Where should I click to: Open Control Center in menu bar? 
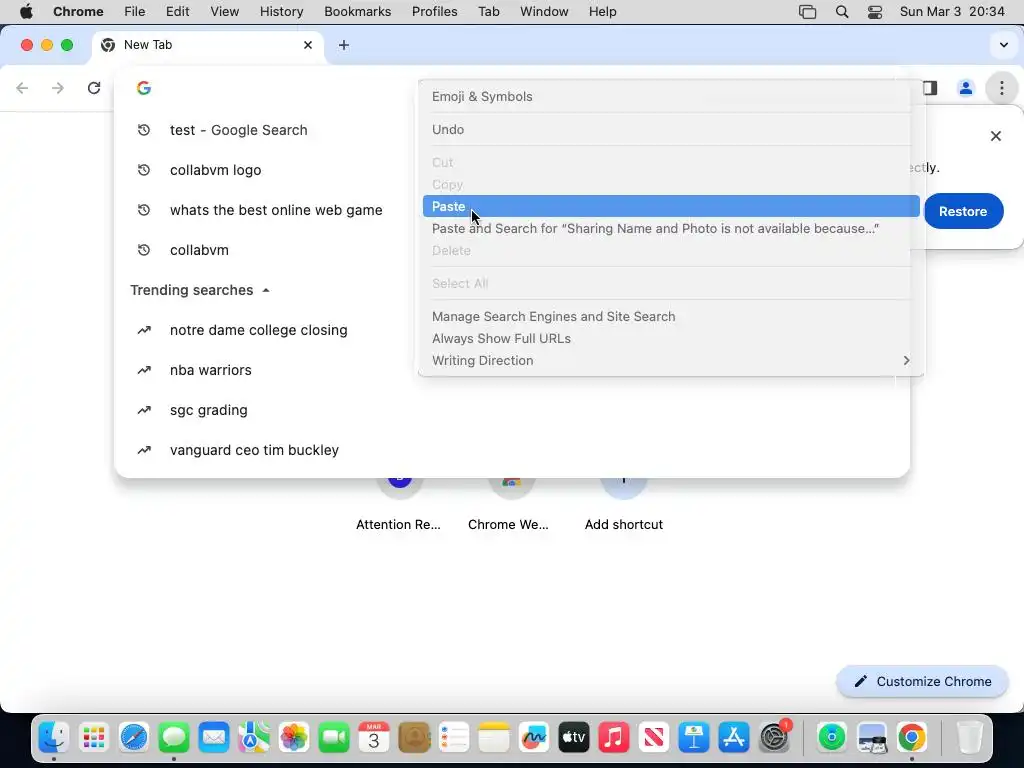874,12
